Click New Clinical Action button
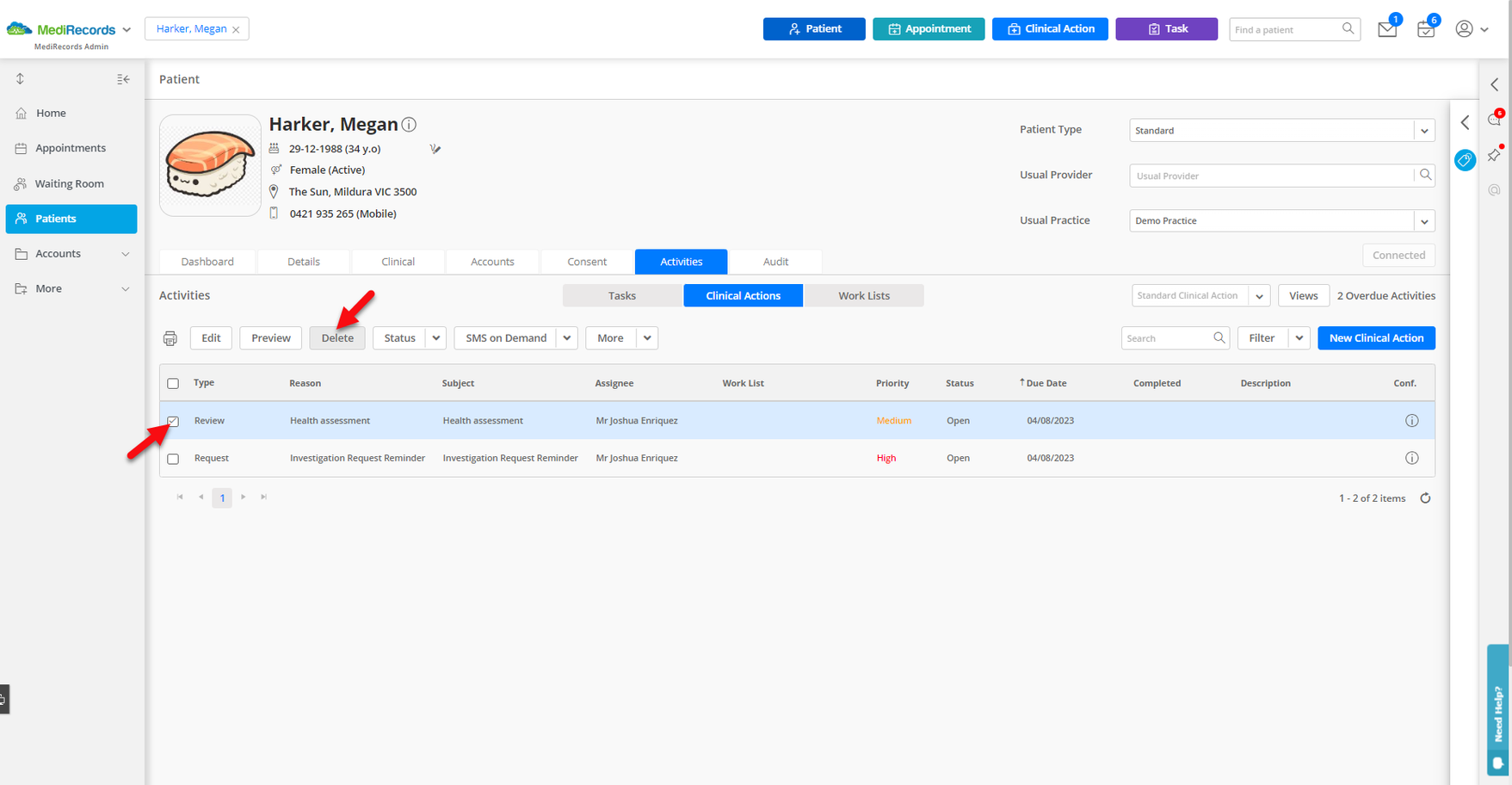Image resolution: width=1512 pixels, height=785 pixels. point(1376,338)
